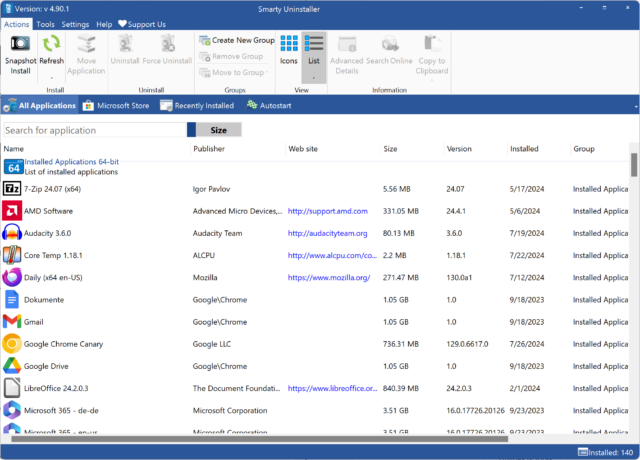The image size is (640, 460).
Task: Click the Microsoft 365 de-de icon
Action: (x=12, y=410)
